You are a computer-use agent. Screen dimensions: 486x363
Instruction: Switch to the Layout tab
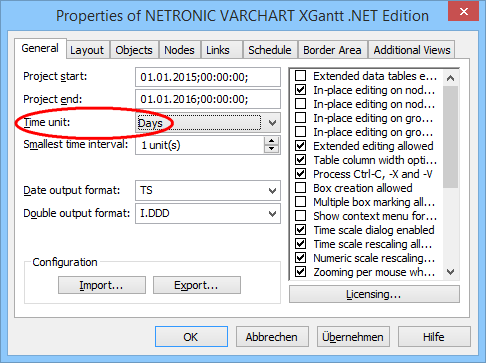[x=87, y=50]
